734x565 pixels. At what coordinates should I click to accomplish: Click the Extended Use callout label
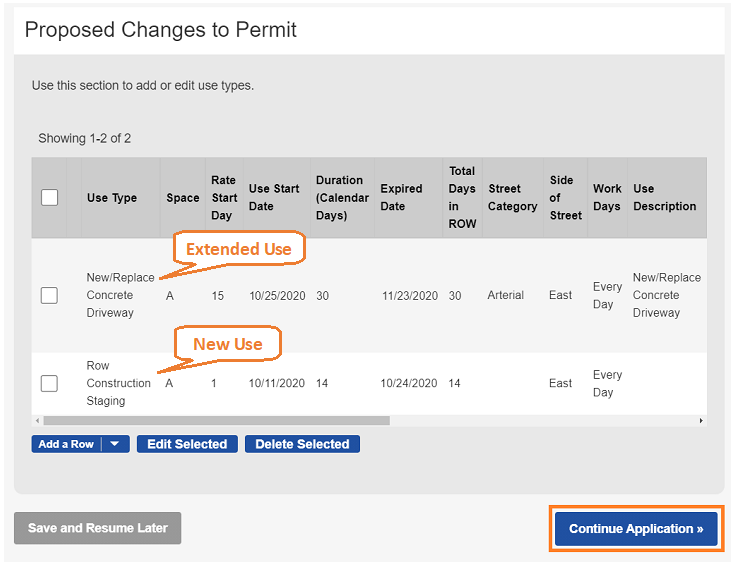(238, 249)
